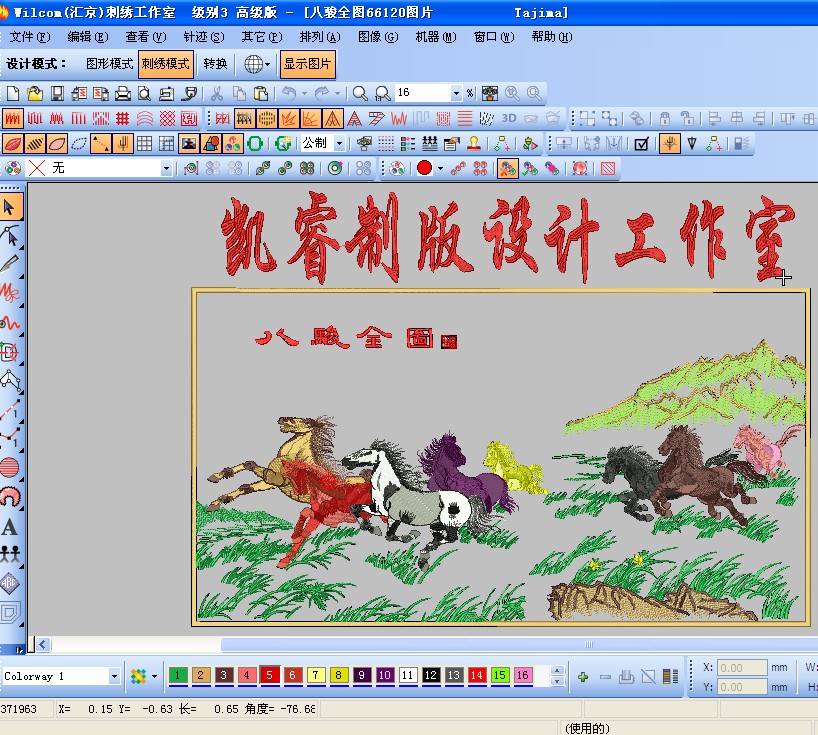Viewport: 818px width, 735px height.
Task: Click the palette scroll stepper arrows
Action: [x=557, y=676]
